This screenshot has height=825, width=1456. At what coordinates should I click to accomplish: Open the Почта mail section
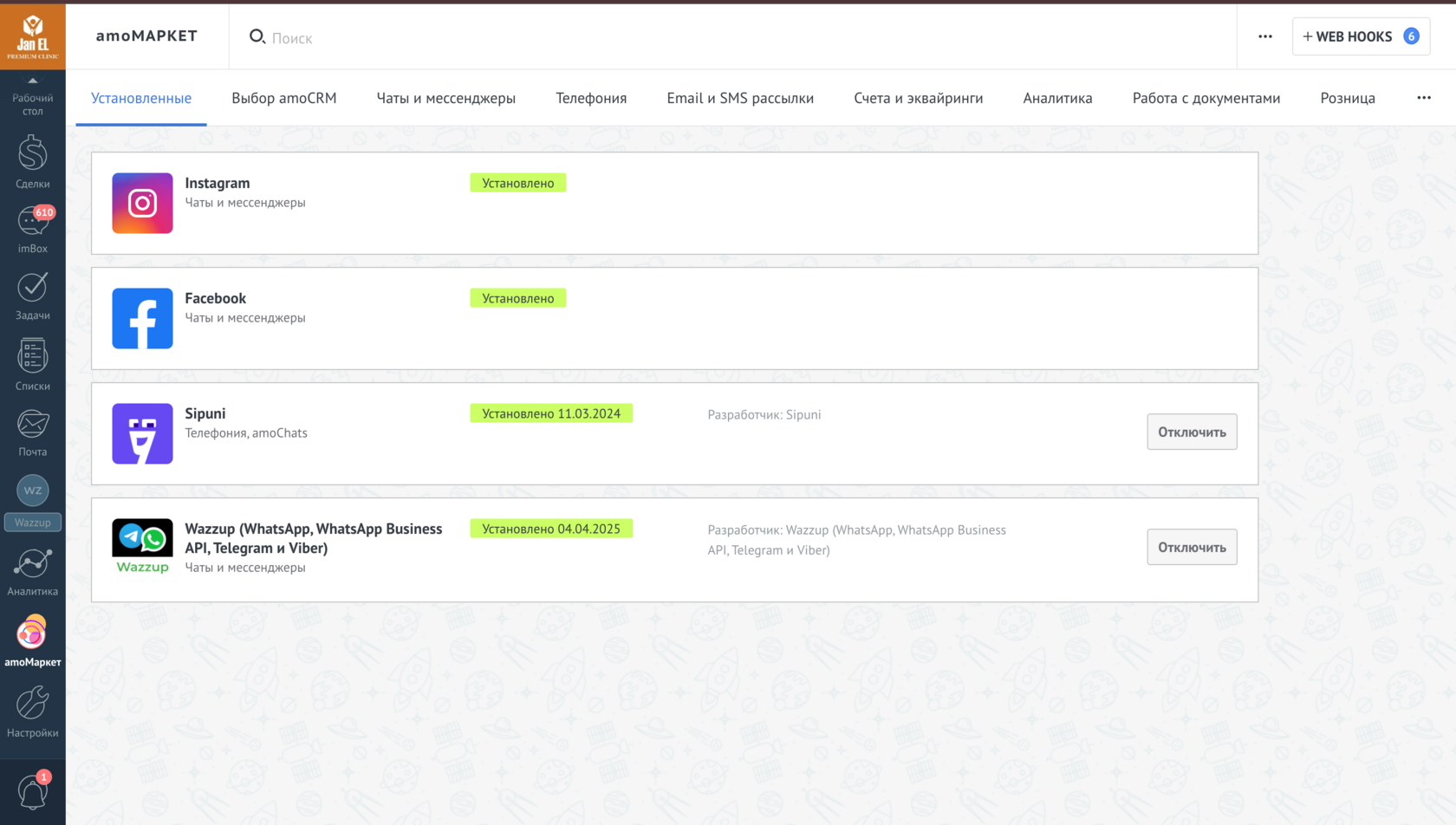tap(33, 432)
